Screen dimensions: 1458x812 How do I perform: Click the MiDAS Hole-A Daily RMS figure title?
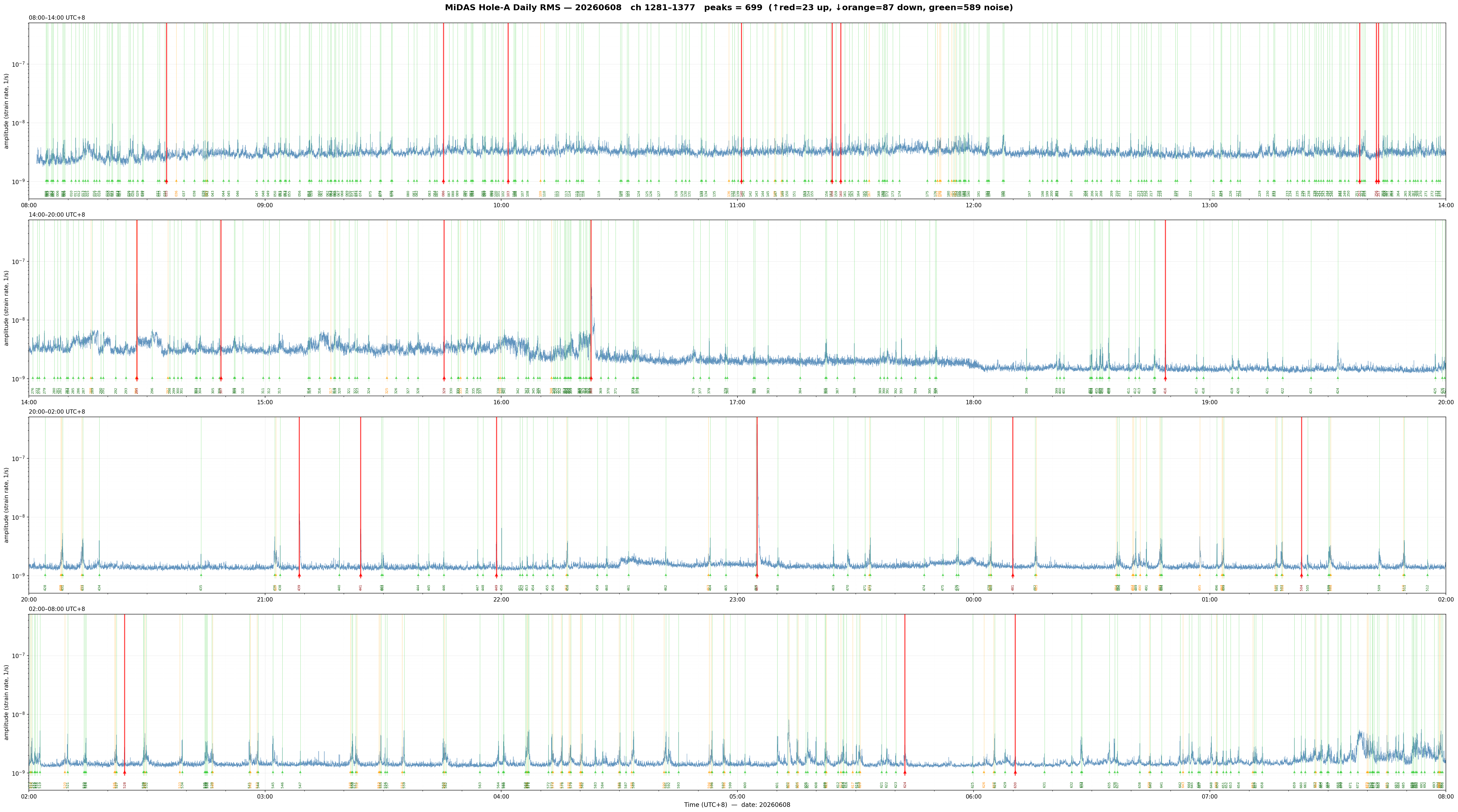(728, 7)
